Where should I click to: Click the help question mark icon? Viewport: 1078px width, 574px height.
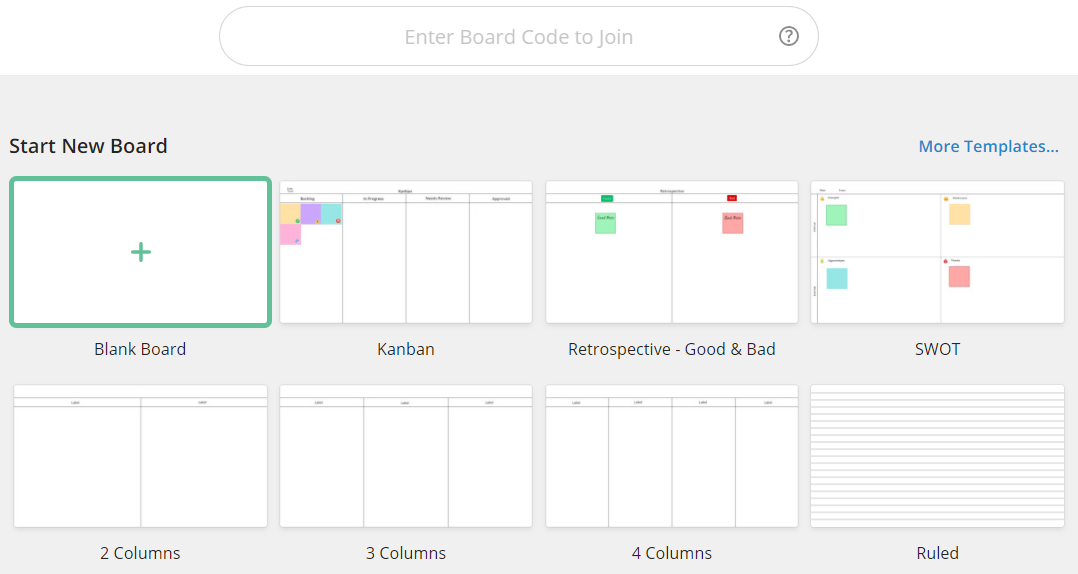(x=789, y=36)
